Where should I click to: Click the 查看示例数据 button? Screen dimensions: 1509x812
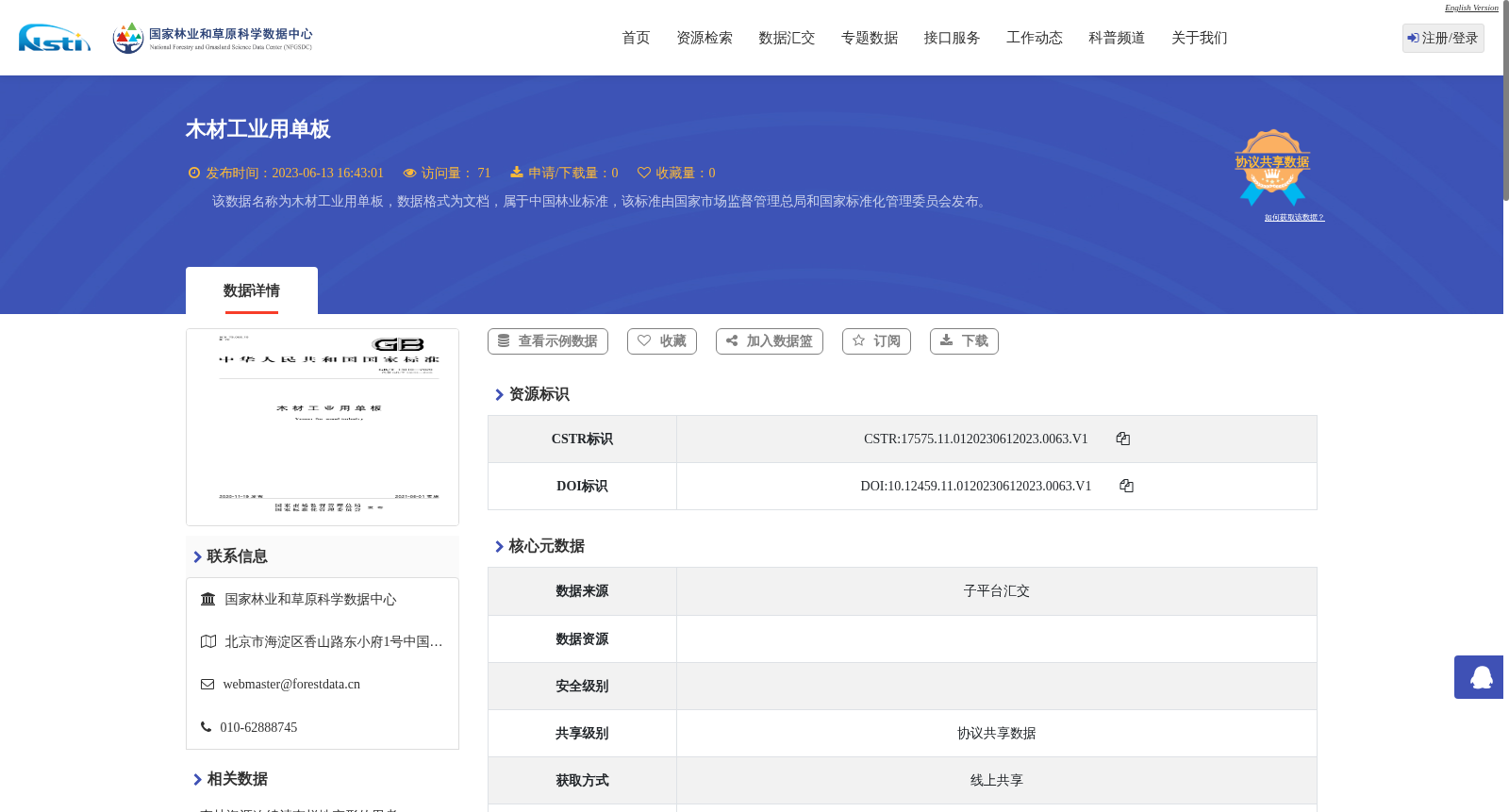click(x=548, y=341)
